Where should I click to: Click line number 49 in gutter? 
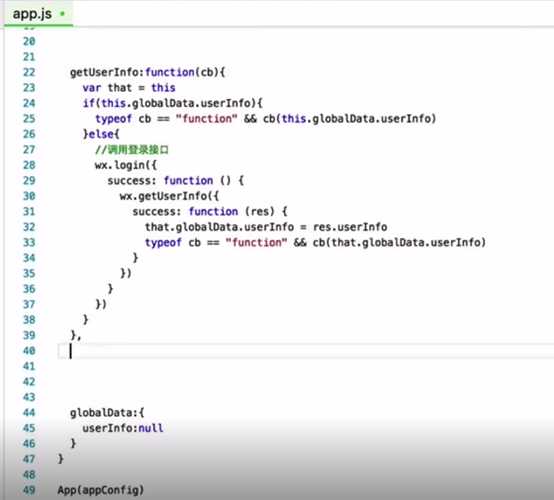29,490
